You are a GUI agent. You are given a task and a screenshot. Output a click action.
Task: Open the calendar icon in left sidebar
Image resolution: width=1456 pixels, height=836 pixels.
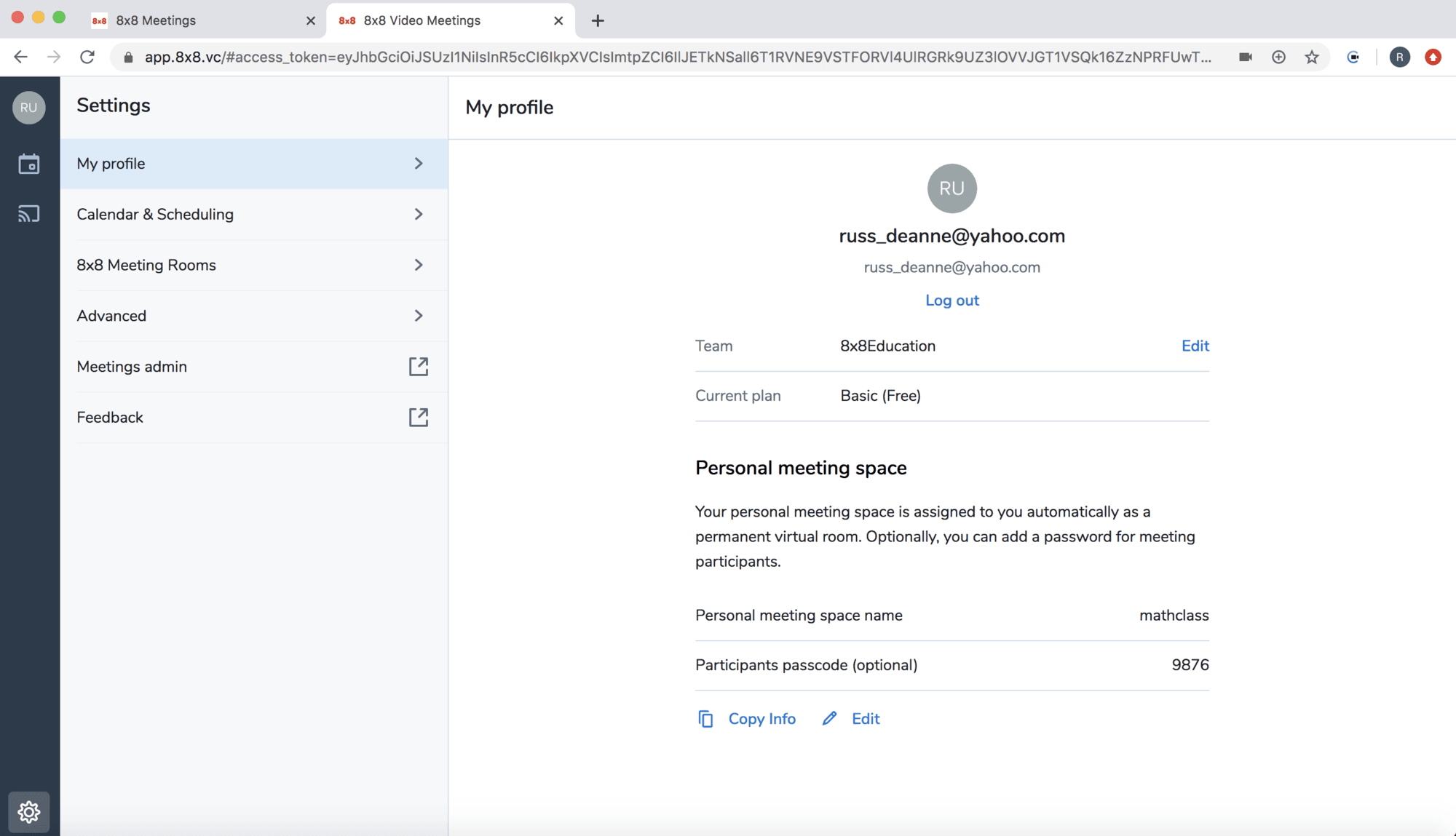tap(29, 164)
